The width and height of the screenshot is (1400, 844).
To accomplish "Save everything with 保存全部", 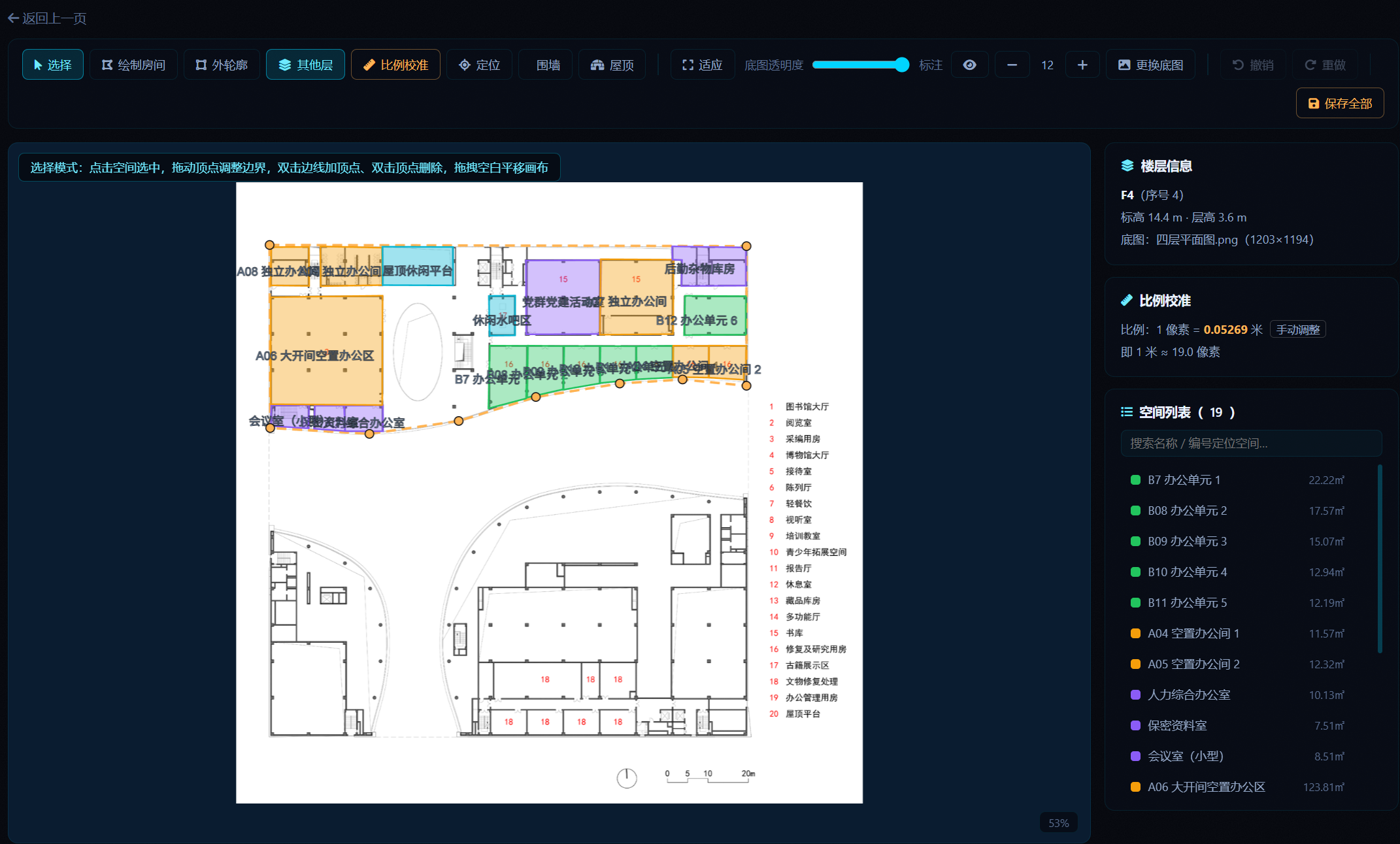I will (1340, 103).
